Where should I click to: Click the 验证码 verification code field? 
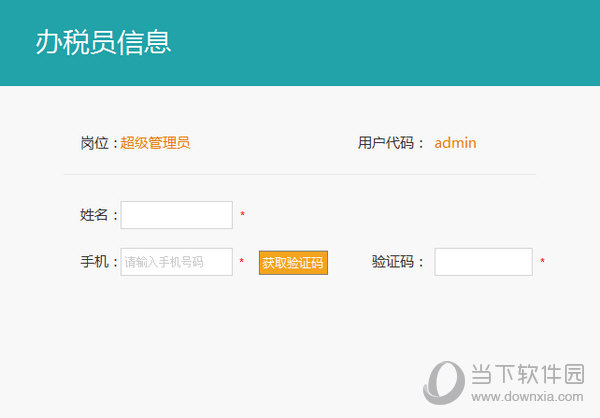point(483,262)
